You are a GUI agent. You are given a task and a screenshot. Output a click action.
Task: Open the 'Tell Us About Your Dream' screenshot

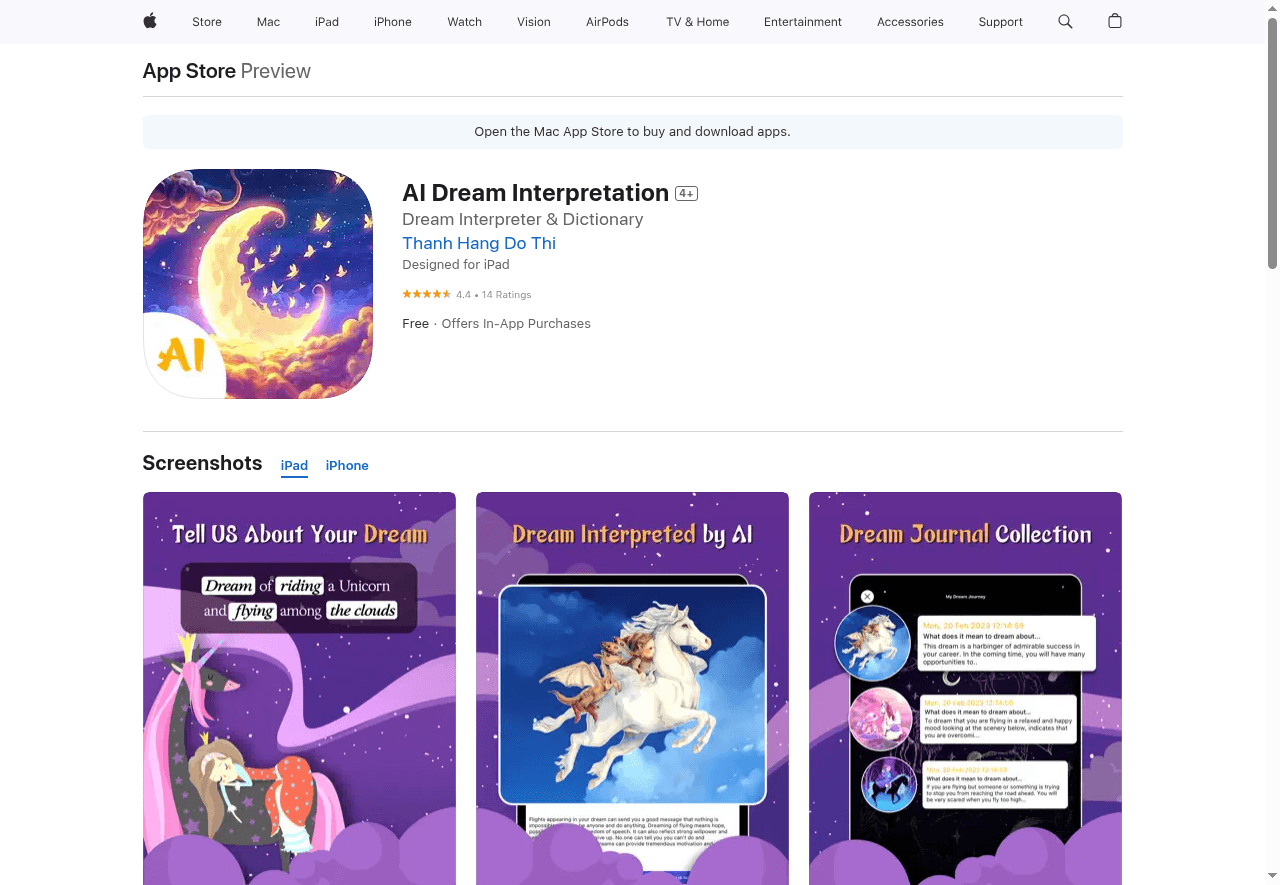299,688
